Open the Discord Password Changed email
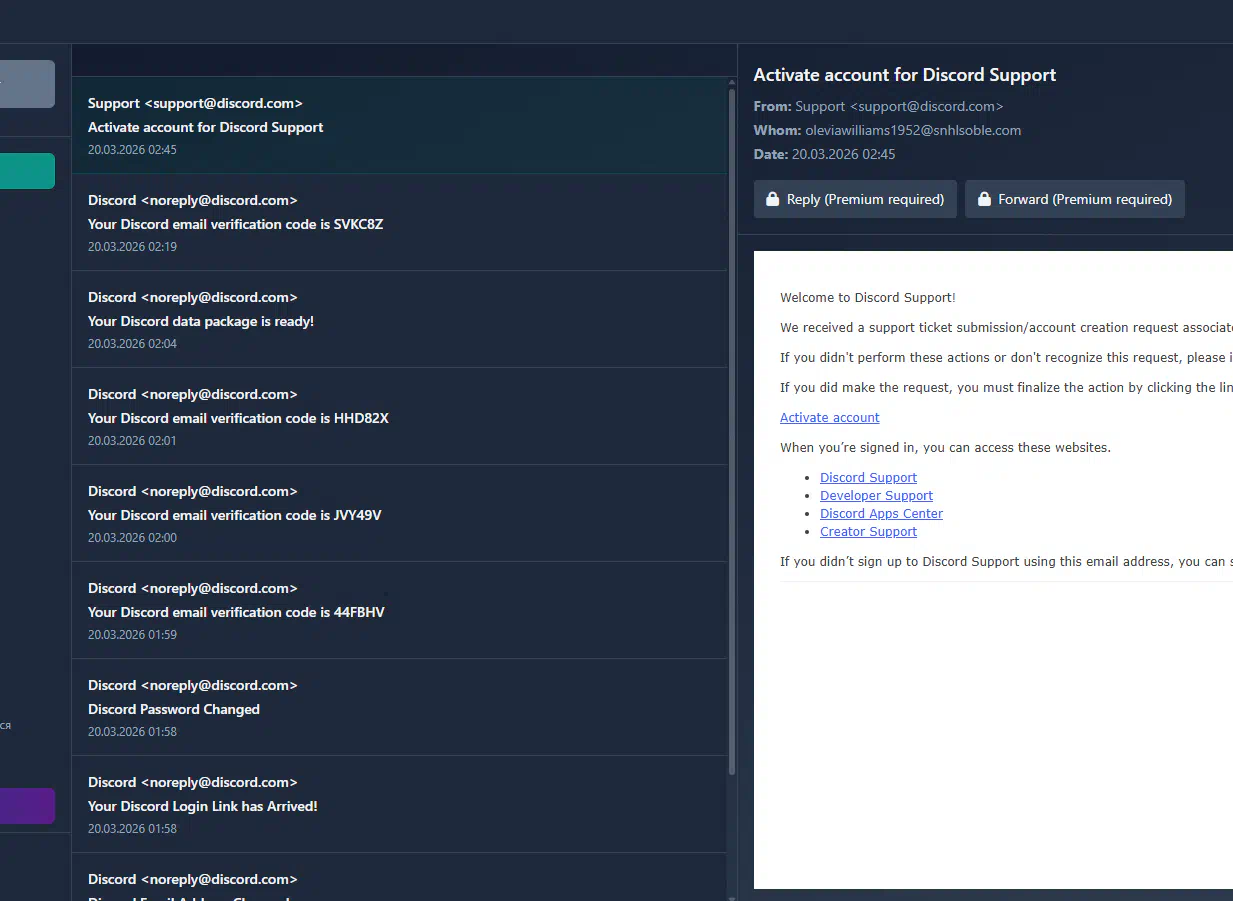The width and height of the screenshot is (1233, 901). (399, 708)
